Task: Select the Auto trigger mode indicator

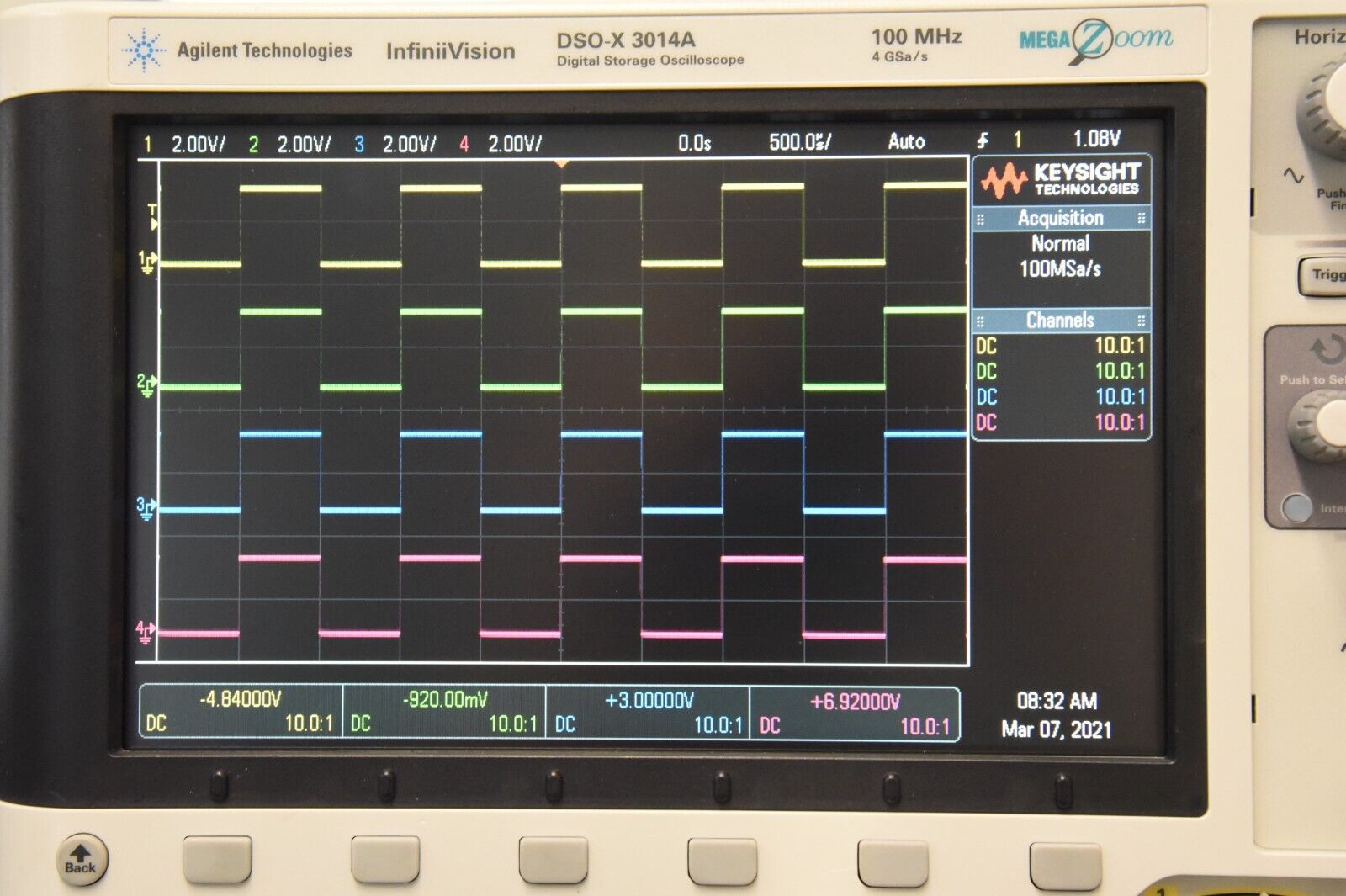Action: coord(907,141)
